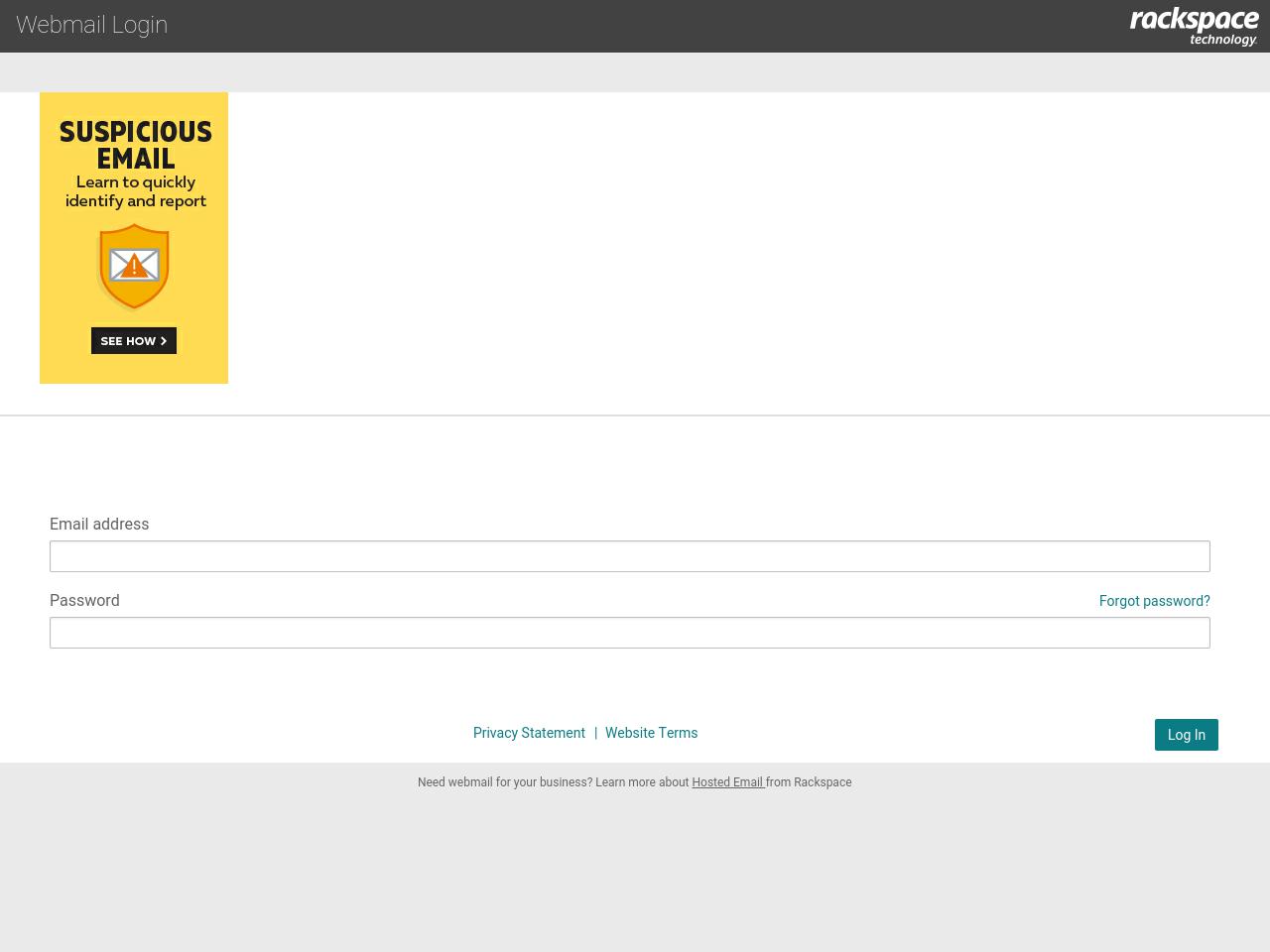
Task: Click the shield envelope warning icon
Action: point(134,267)
